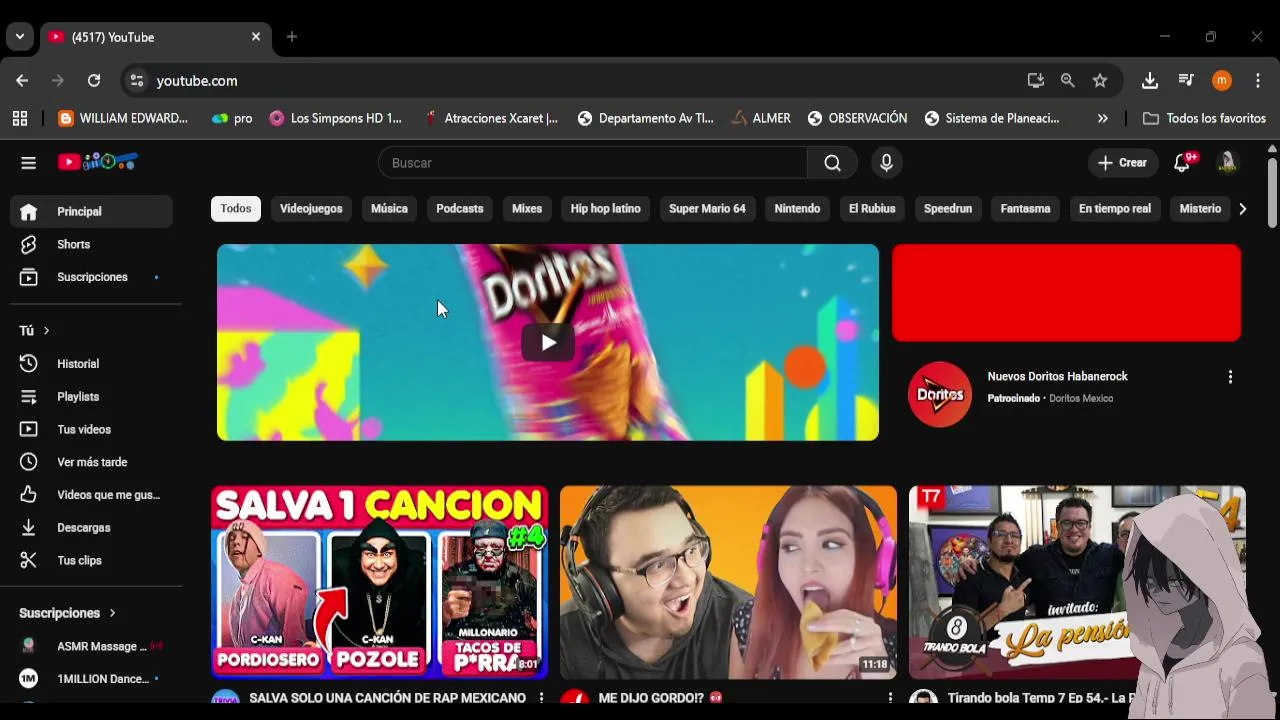Click the magnifier search button
Screen dimensions: 1280x720
click(x=832, y=163)
